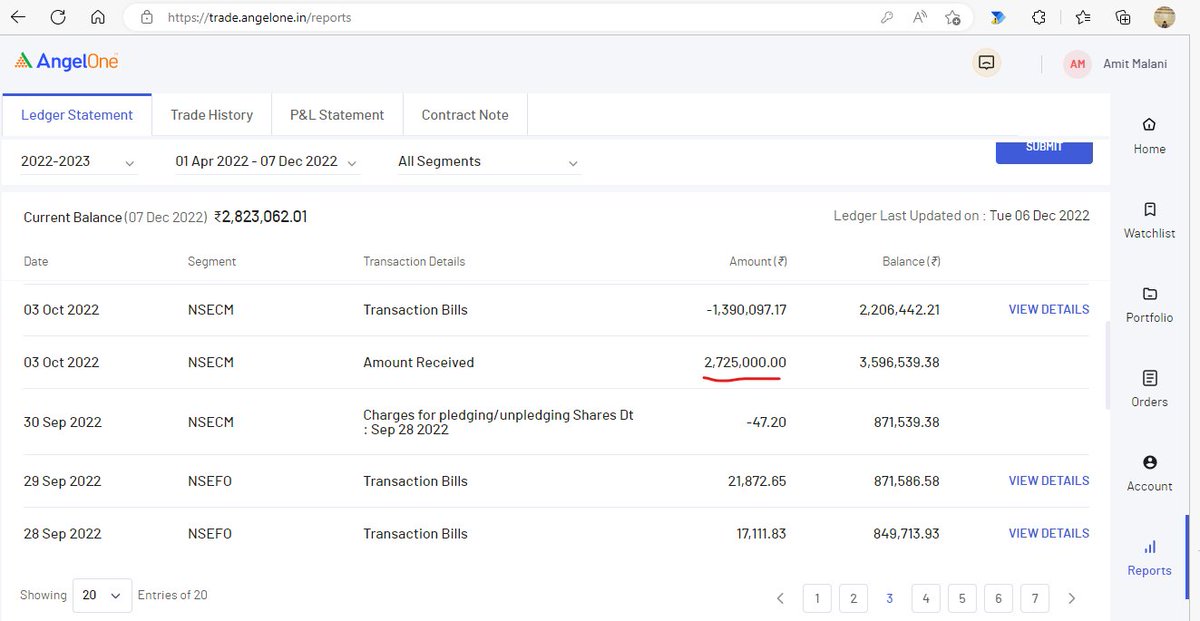
Task: Go to page 5
Action: point(962,598)
